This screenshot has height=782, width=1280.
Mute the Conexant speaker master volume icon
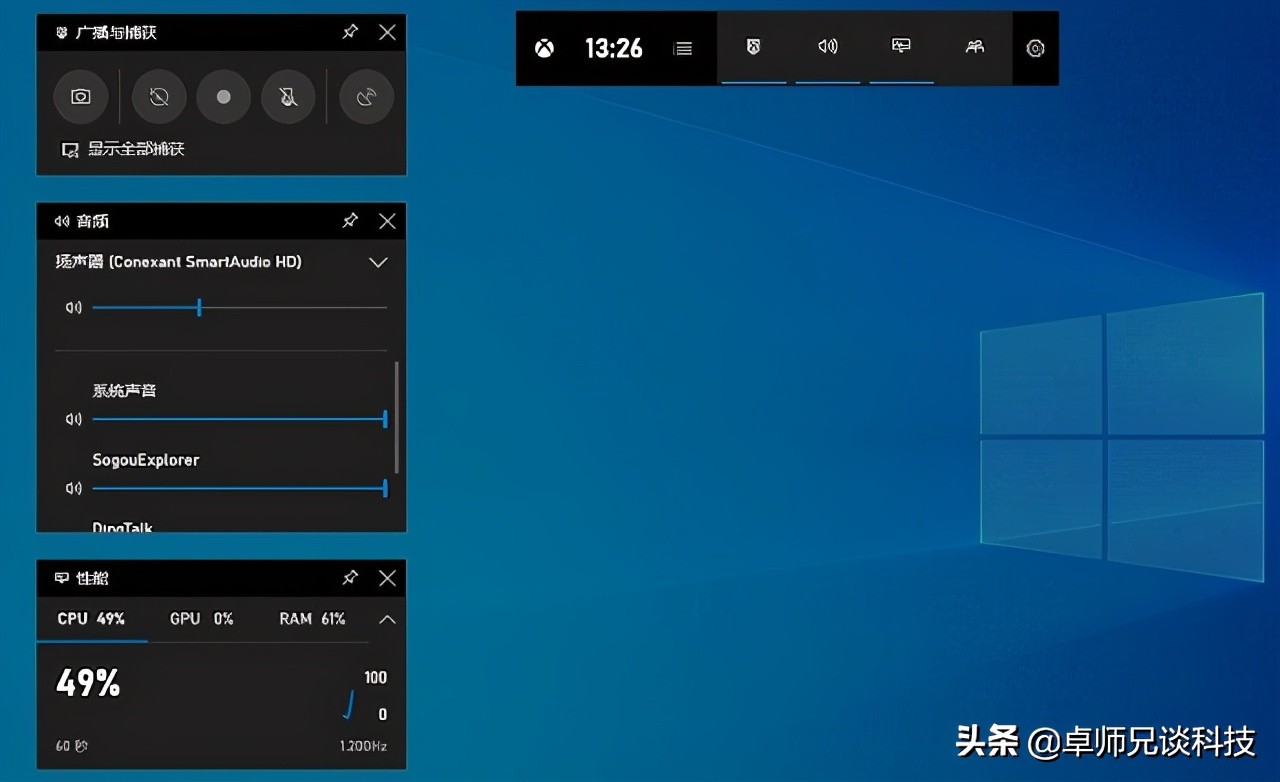pos(73,308)
